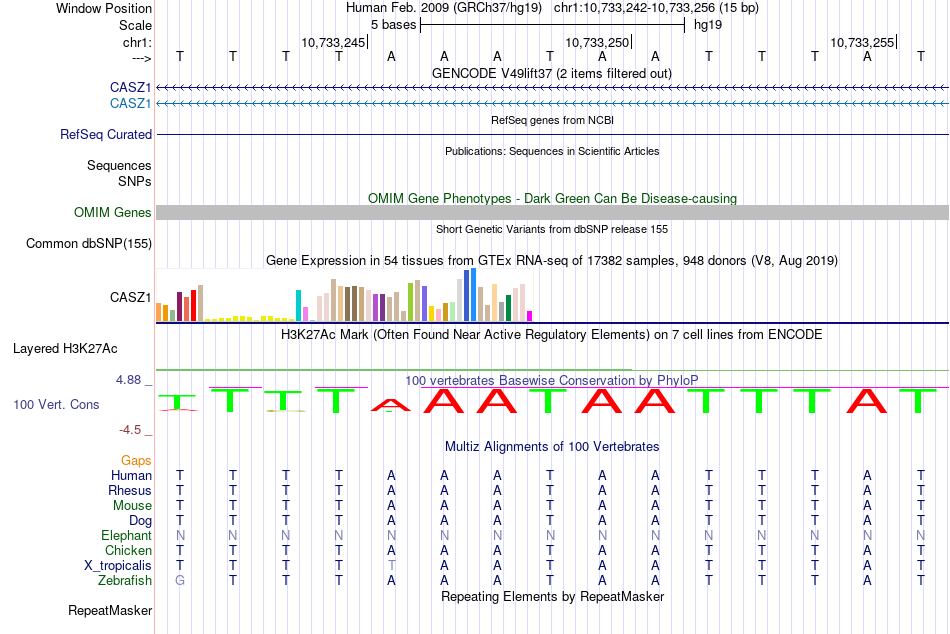Click the Short Genetic Variants from dbSNP title
The image size is (950, 634).
tap(552, 229)
